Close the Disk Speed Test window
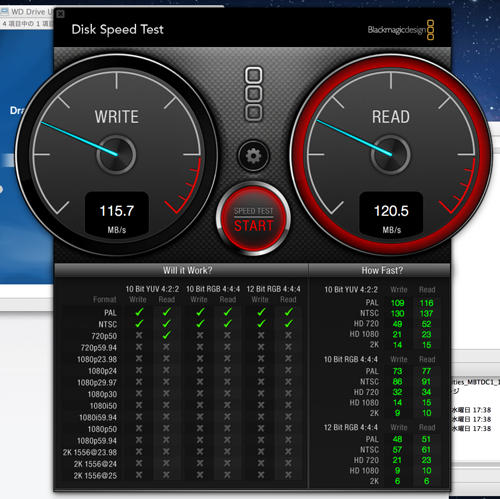 60,14
